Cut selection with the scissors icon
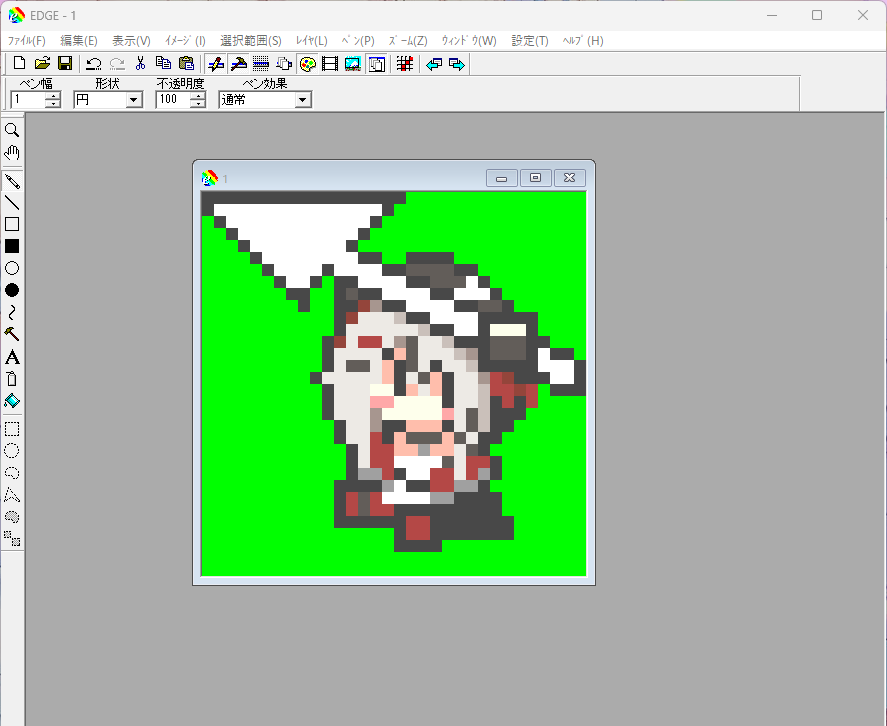887x726 pixels. pyautogui.click(x=140, y=63)
